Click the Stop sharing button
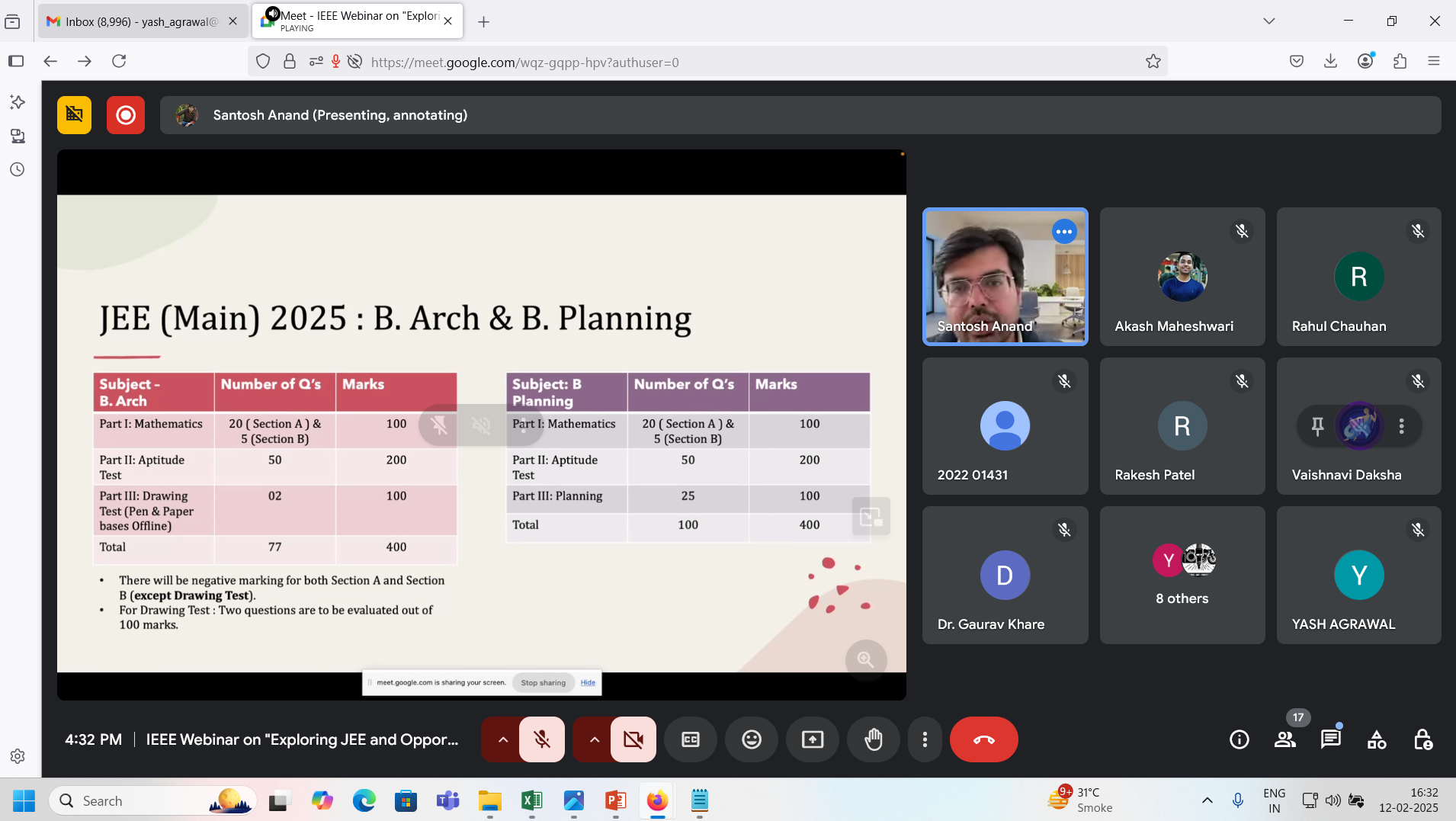 pyautogui.click(x=543, y=683)
